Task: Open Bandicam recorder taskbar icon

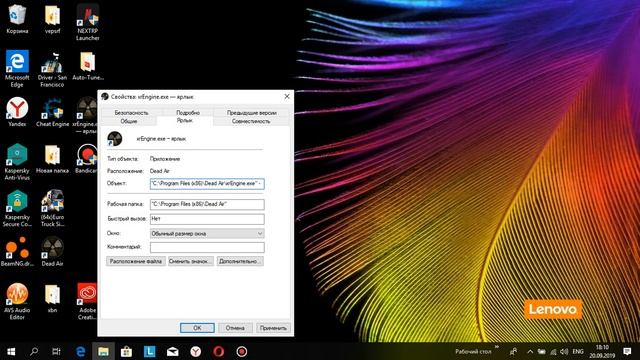Action: (242, 351)
